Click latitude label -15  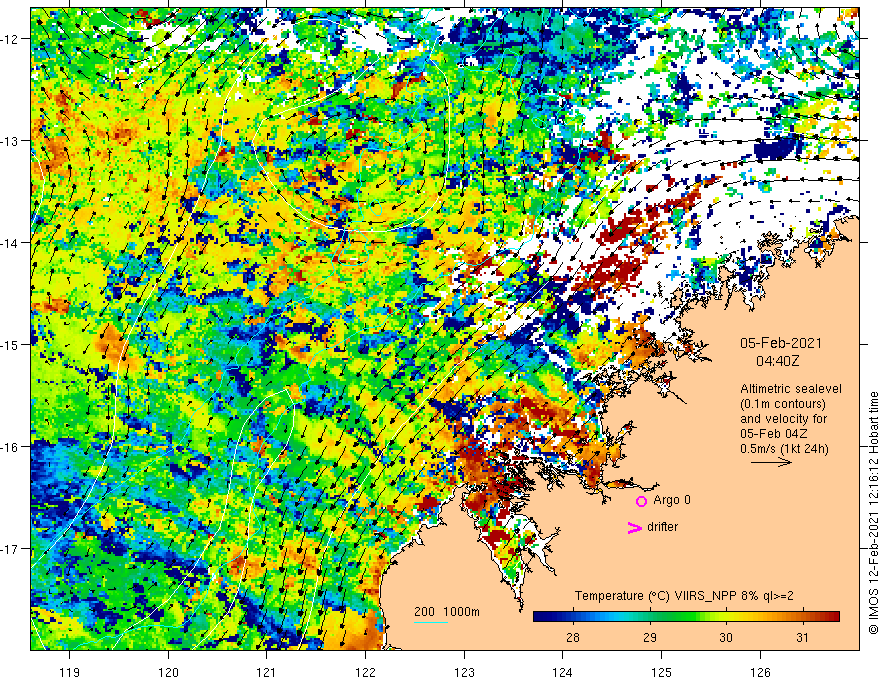pos(10,344)
